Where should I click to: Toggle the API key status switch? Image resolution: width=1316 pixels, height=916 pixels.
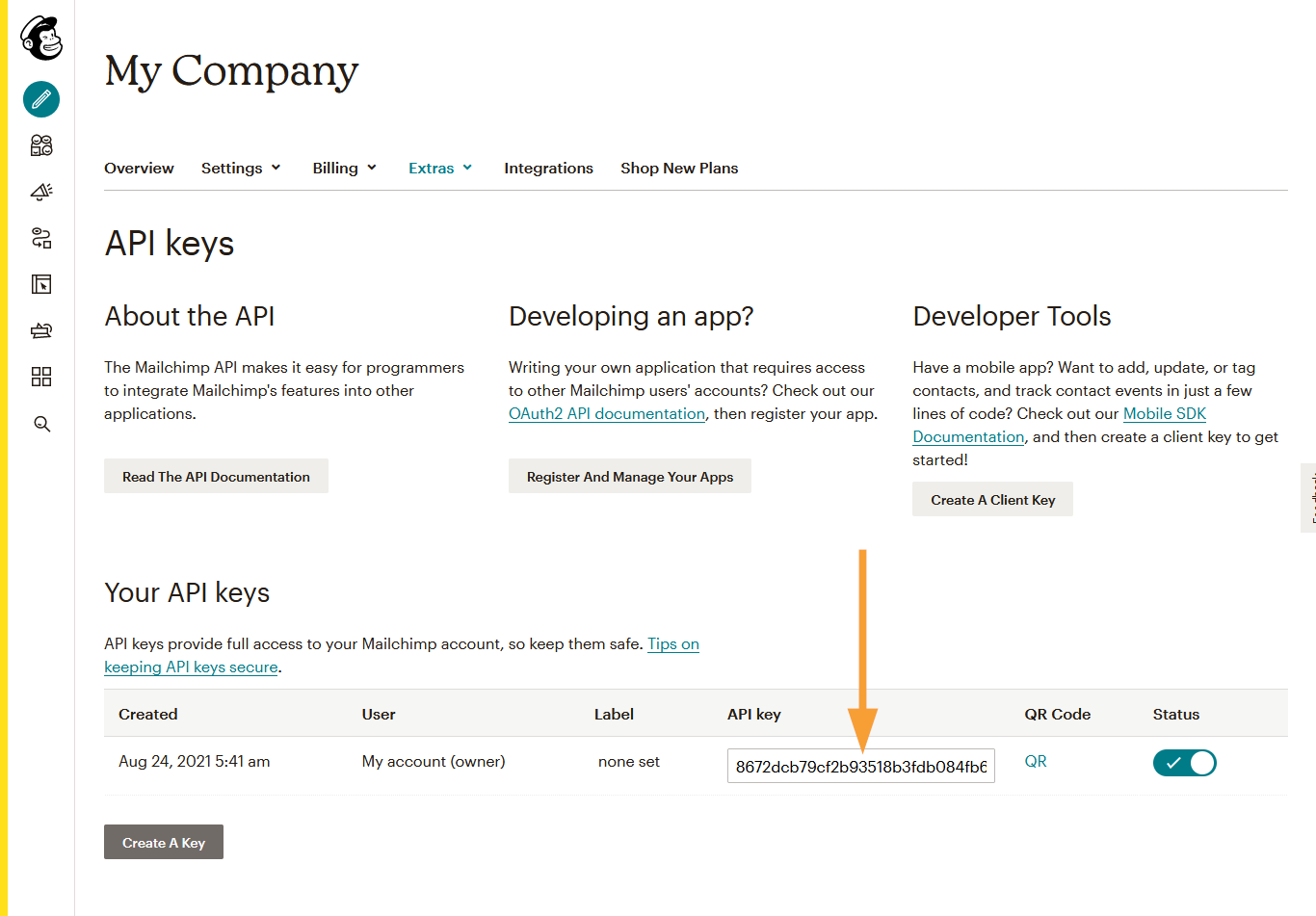click(1185, 763)
